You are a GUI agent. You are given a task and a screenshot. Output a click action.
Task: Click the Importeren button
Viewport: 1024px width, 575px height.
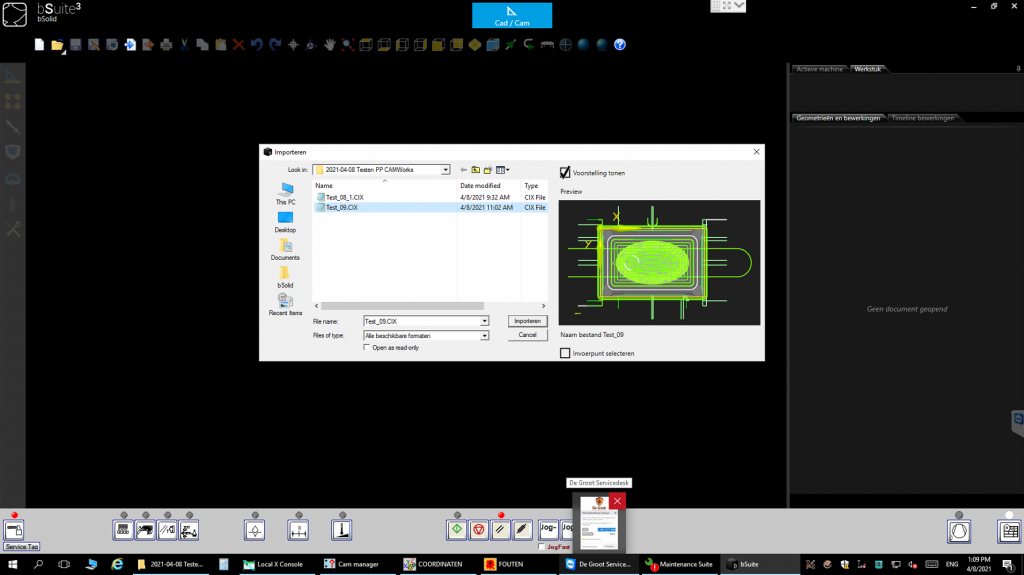click(527, 321)
